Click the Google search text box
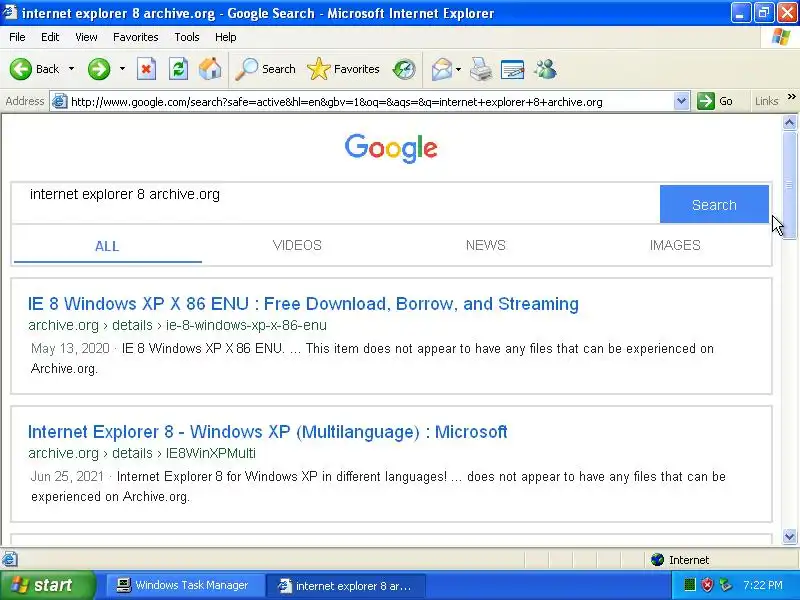Viewport: 800px width, 600px height. (x=336, y=204)
